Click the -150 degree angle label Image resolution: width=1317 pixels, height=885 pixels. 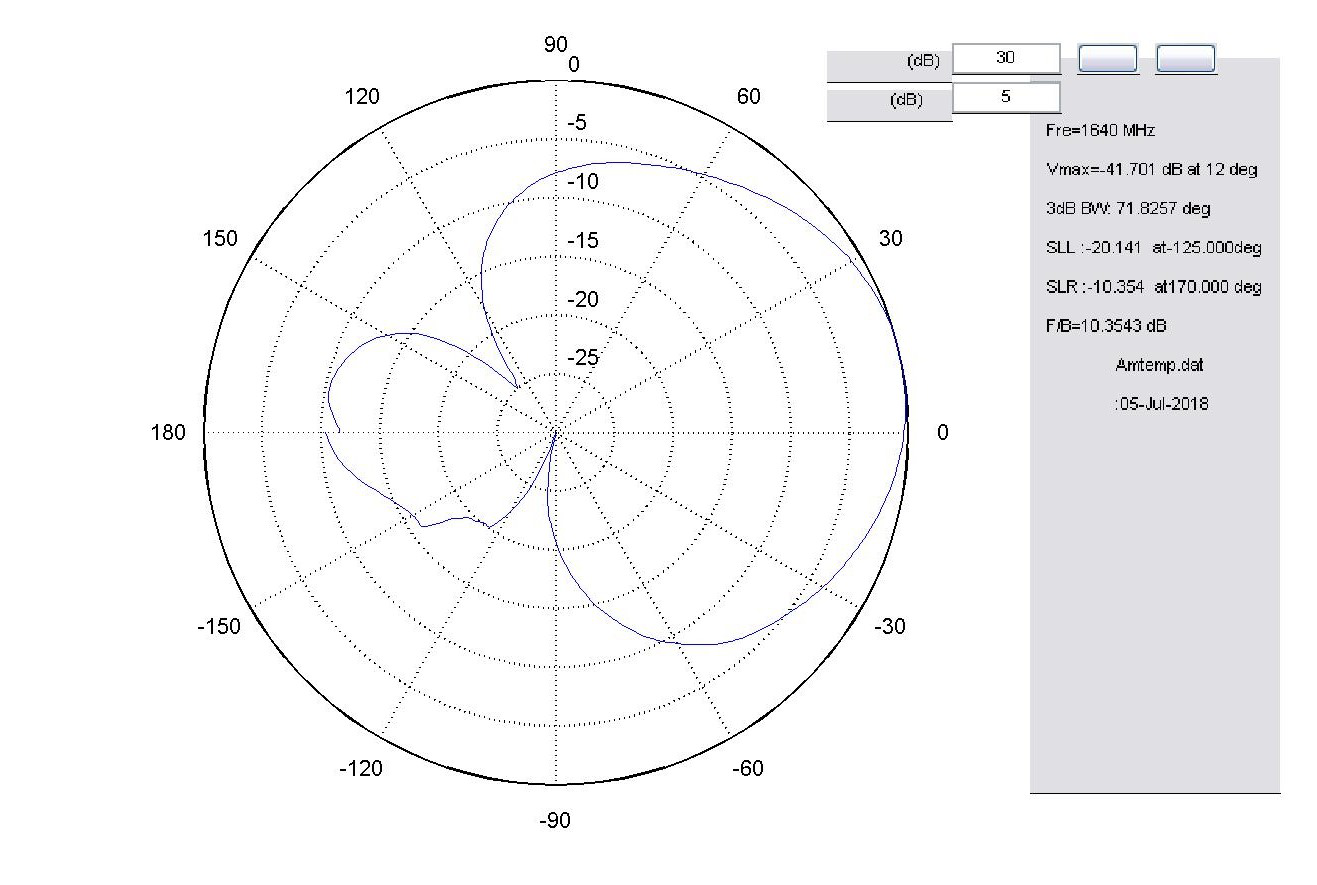[219, 627]
